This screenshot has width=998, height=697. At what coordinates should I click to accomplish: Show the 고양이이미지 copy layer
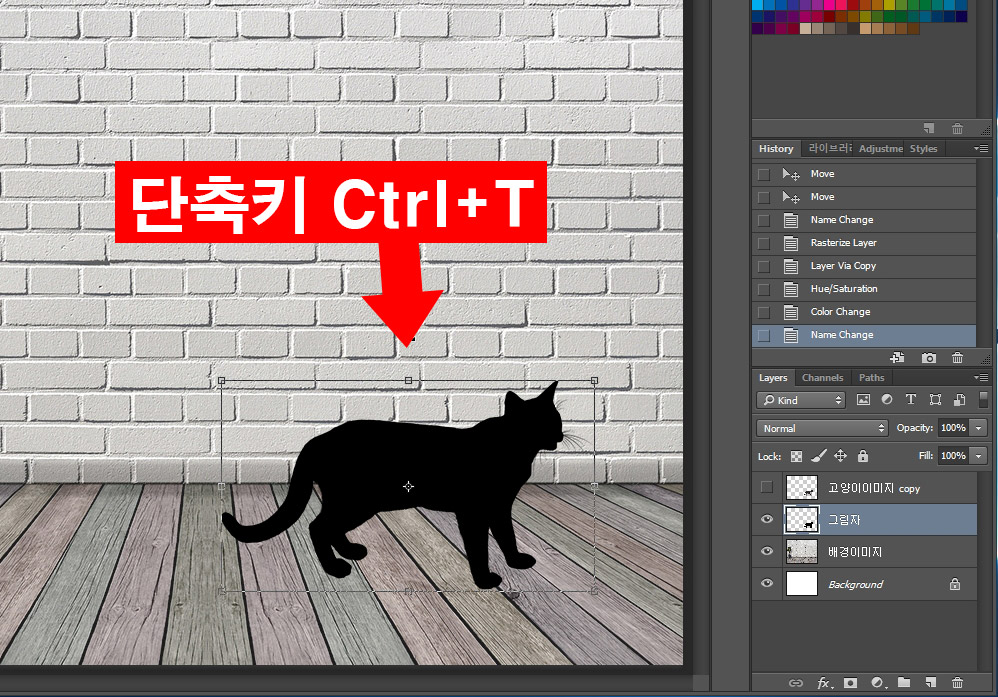766,487
